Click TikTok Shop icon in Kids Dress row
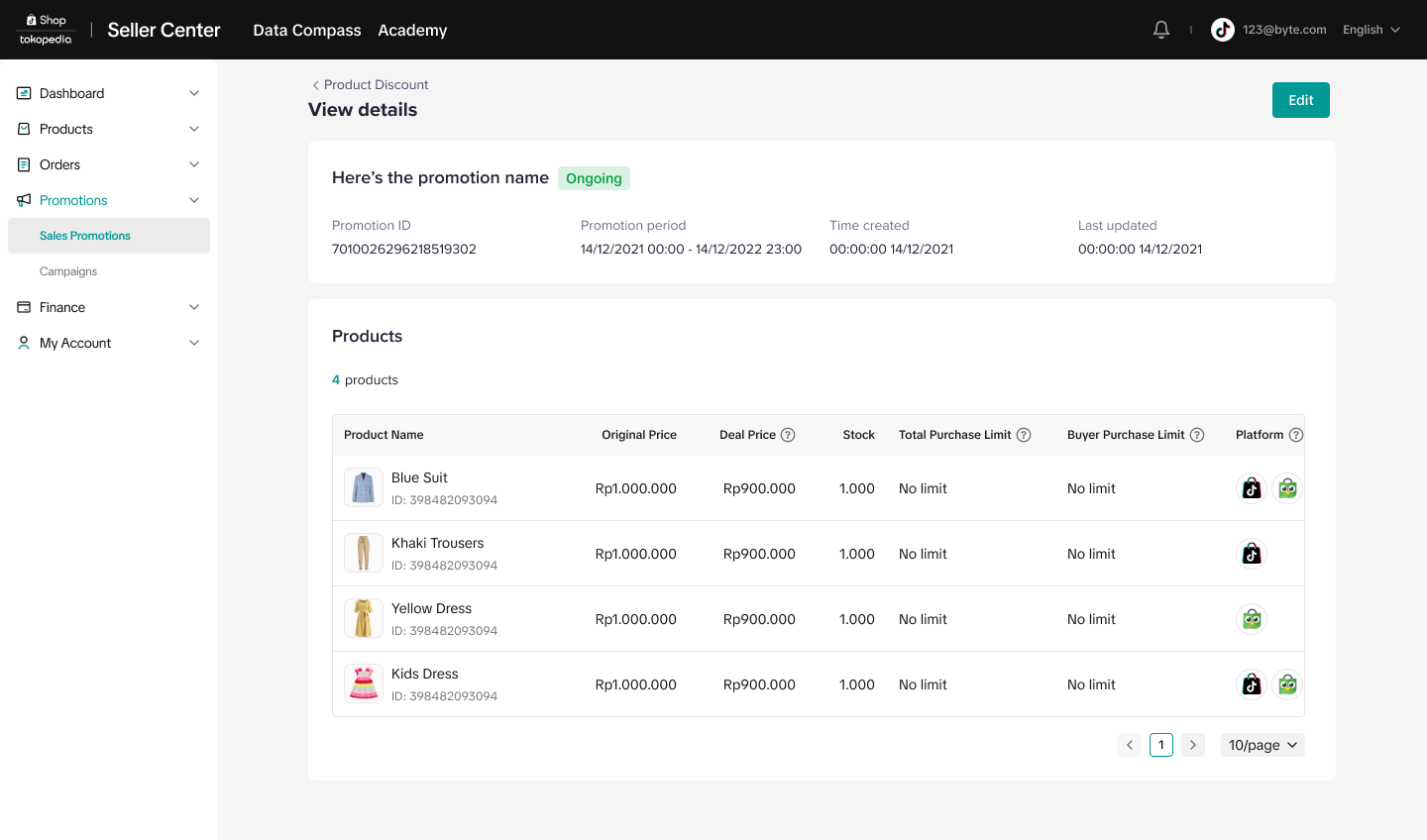The width and height of the screenshot is (1427, 840). click(x=1252, y=684)
